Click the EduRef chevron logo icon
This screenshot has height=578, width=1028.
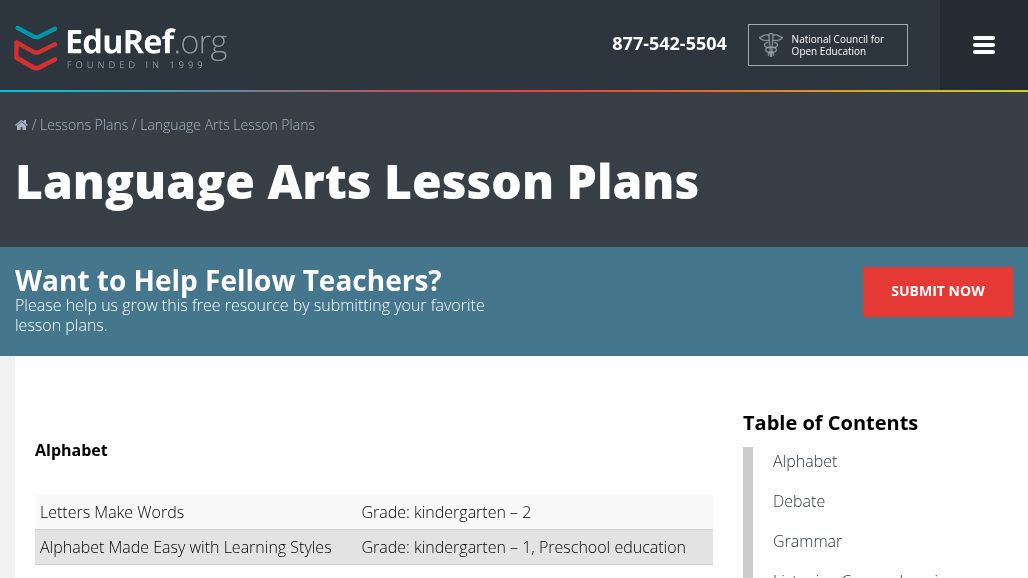pos(36,48)
